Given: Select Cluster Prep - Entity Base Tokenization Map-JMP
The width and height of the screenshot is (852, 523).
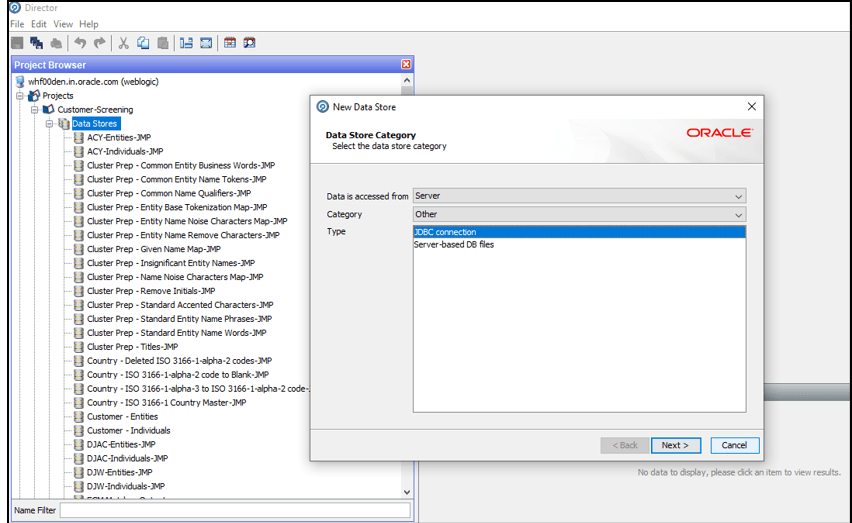Looking at the screenshot, I should tap(177, 207).
